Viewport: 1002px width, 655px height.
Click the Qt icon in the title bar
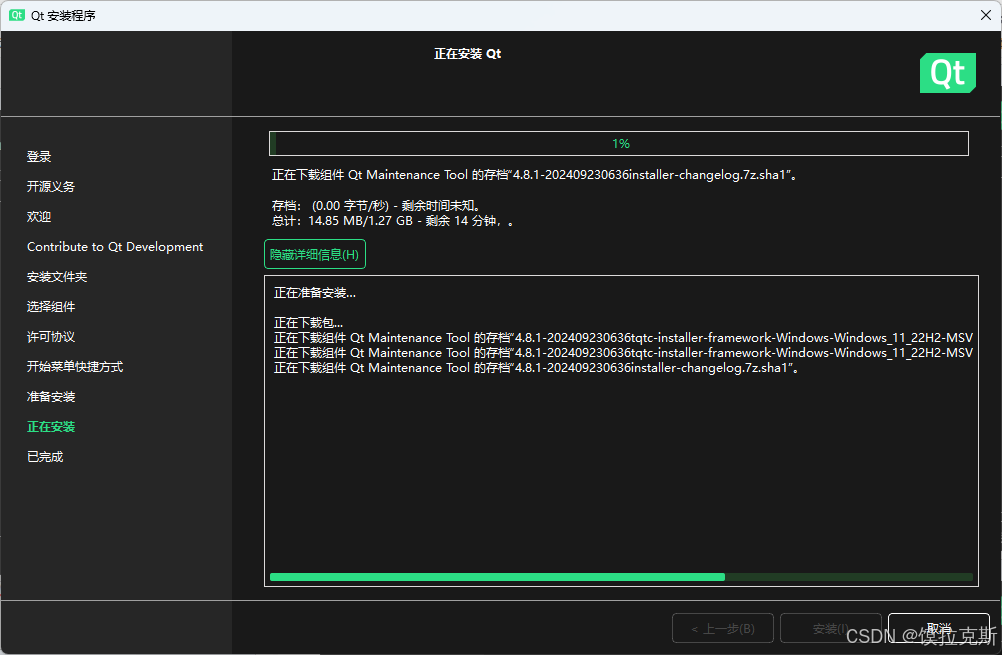[x=17, y=15]
